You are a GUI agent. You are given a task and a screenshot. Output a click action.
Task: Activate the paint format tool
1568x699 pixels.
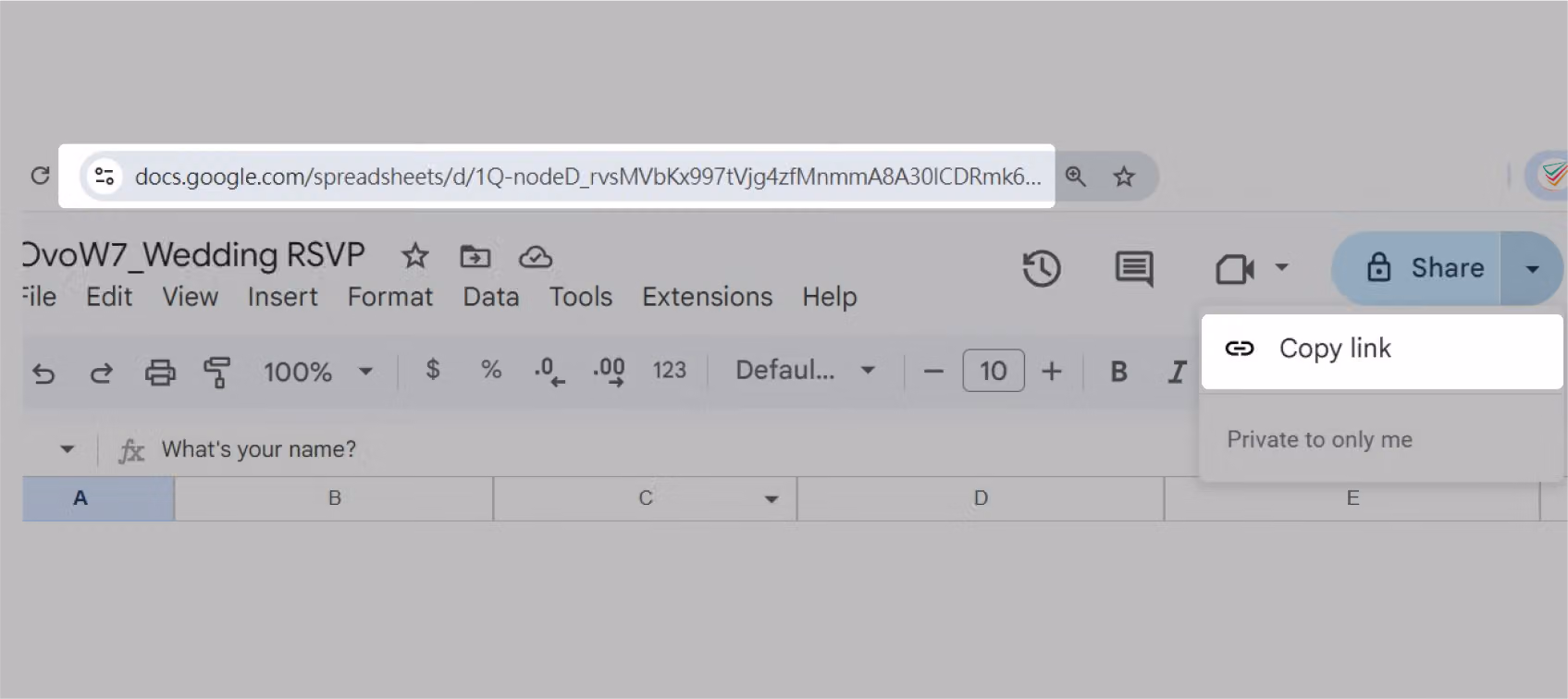tap(217, 373)
